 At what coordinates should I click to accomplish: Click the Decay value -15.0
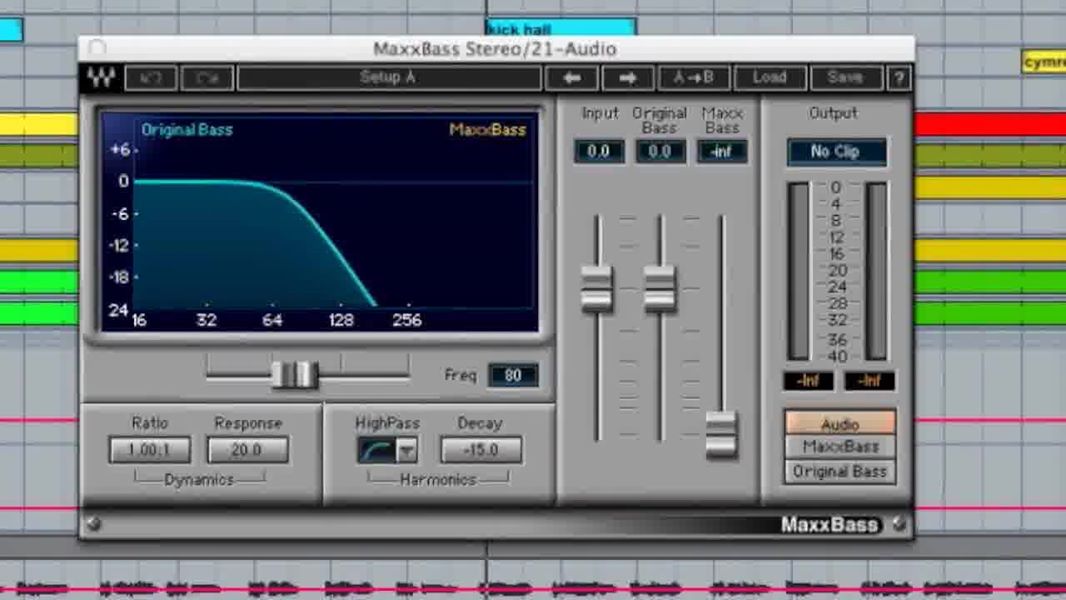pos(481,450)
